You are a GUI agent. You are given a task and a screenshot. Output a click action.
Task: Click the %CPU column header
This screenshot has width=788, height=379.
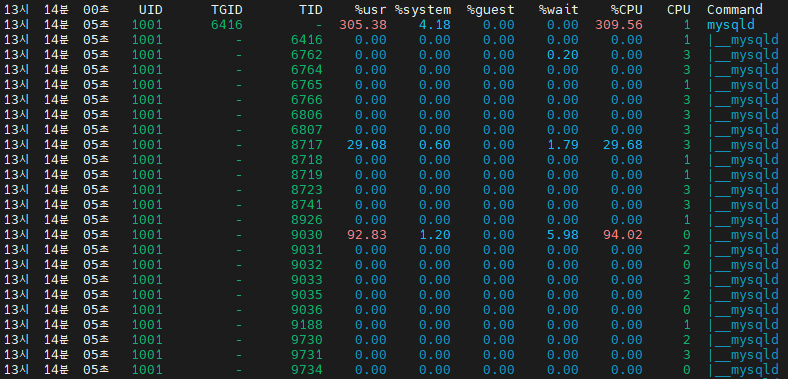tap(627, 10)
